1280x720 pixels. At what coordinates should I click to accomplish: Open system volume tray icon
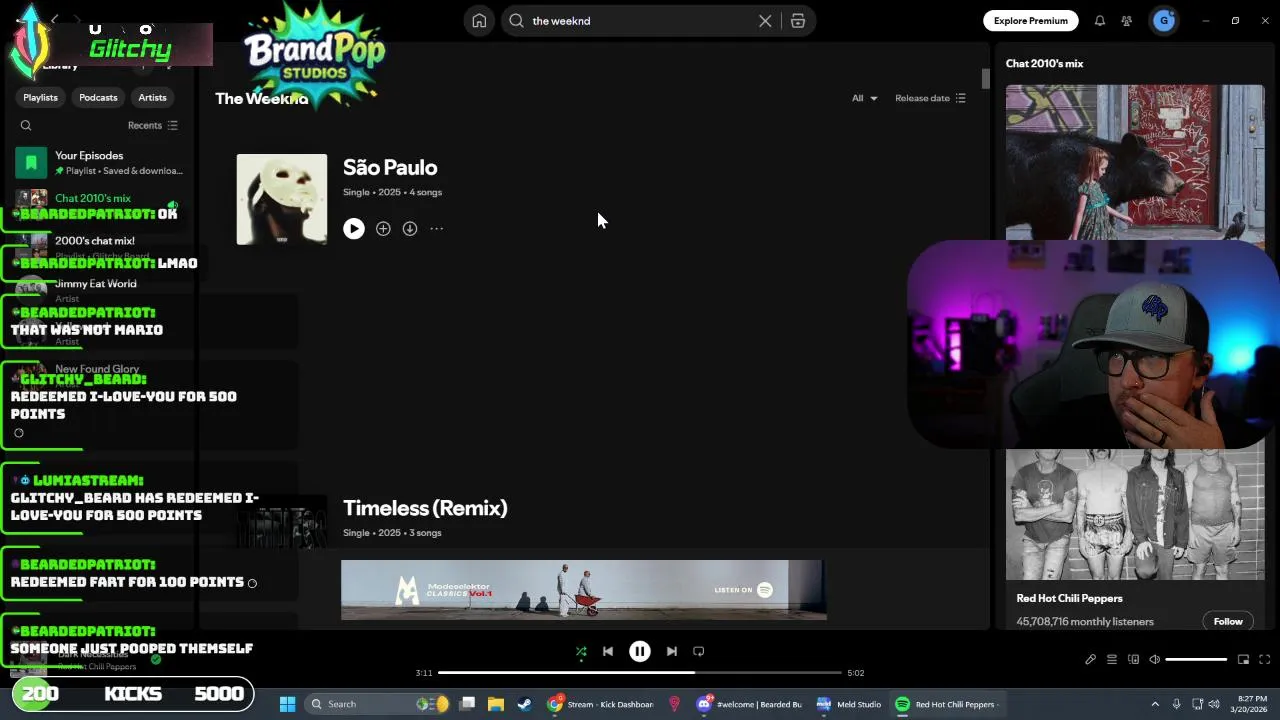pos(1215,705)
